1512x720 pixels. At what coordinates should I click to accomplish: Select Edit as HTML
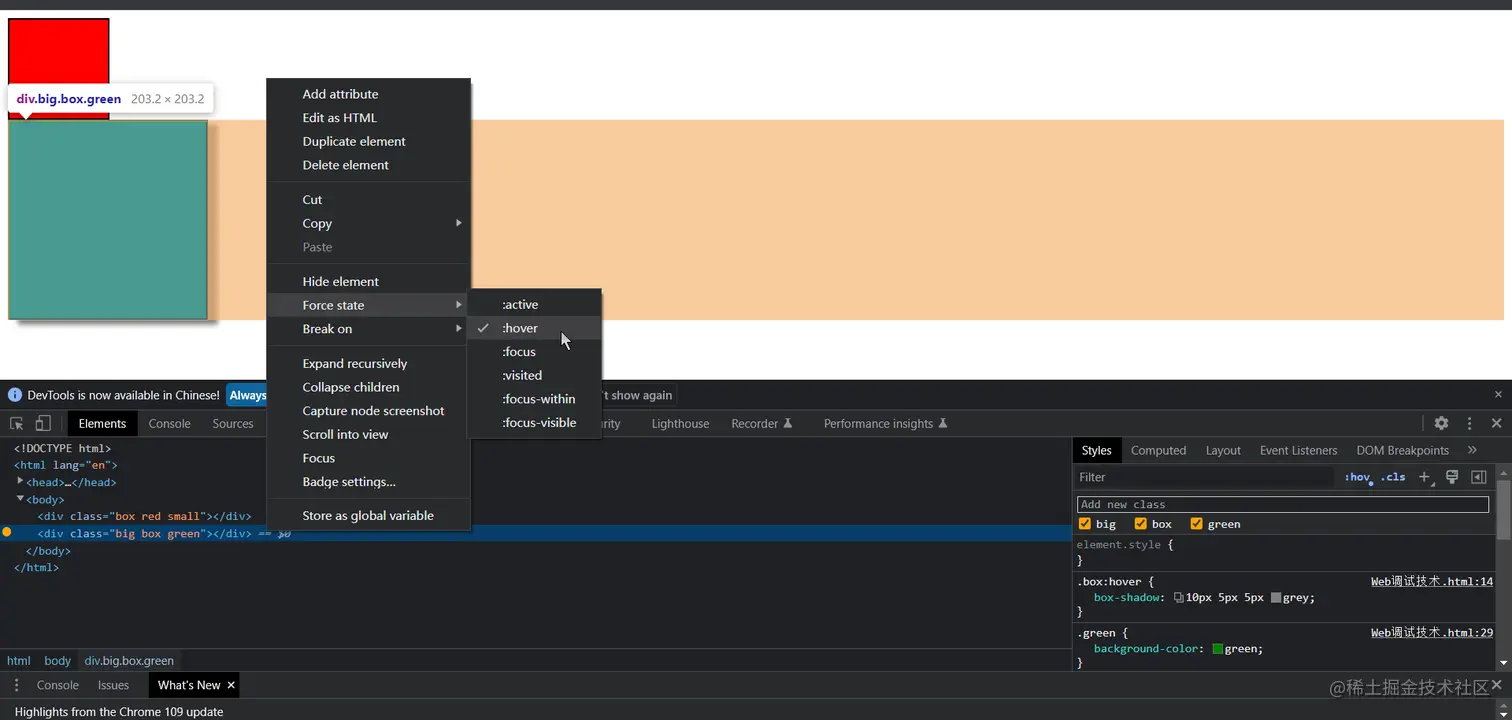click(368, 118)
